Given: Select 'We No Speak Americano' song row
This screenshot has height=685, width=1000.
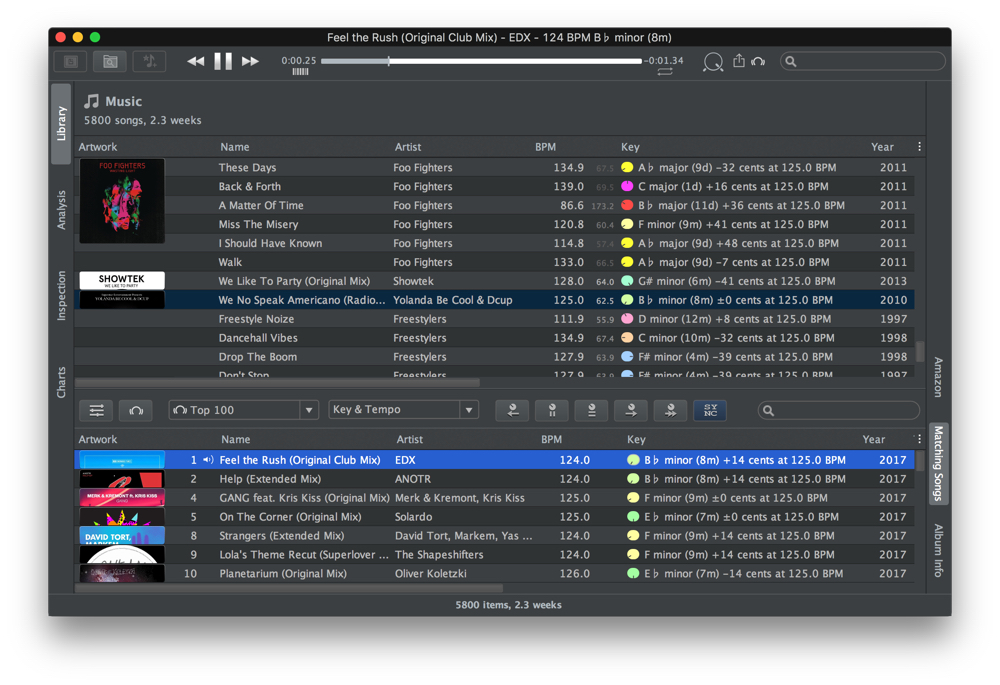Looking at the screenshot, I should point(494,300).
